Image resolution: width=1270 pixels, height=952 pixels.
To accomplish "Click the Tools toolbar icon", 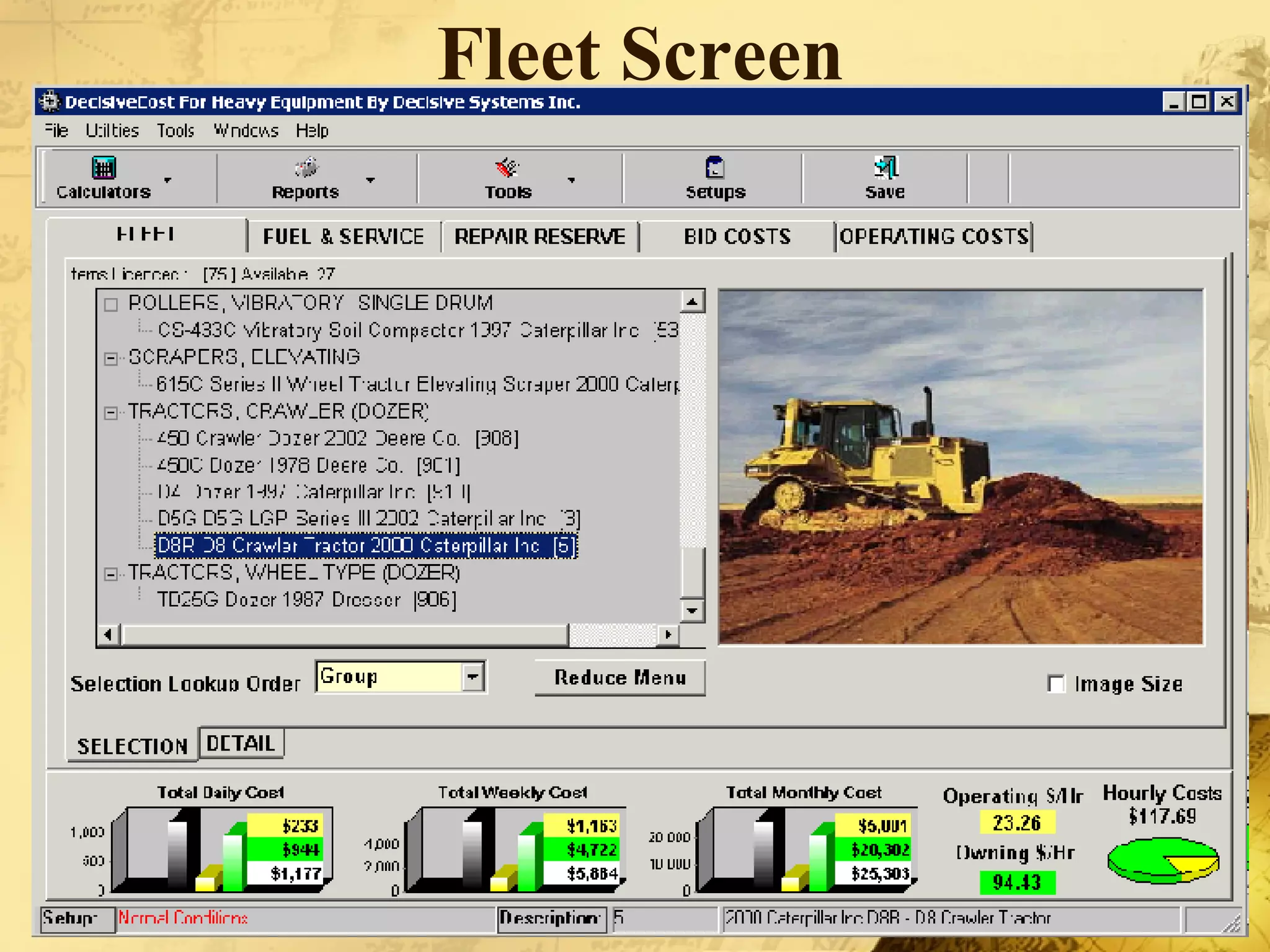I will 507,168.
